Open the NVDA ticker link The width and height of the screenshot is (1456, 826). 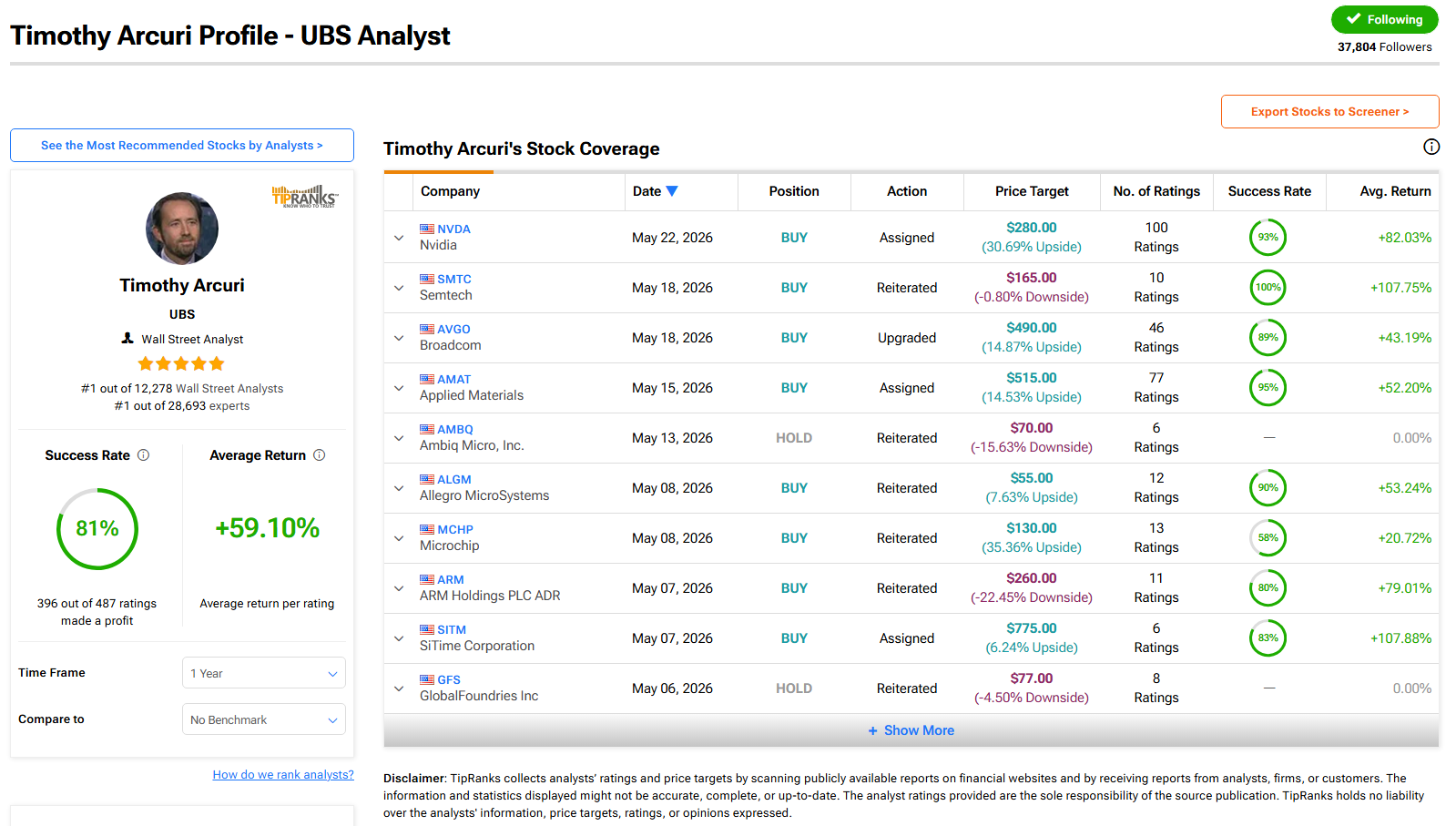click(453, 229)
